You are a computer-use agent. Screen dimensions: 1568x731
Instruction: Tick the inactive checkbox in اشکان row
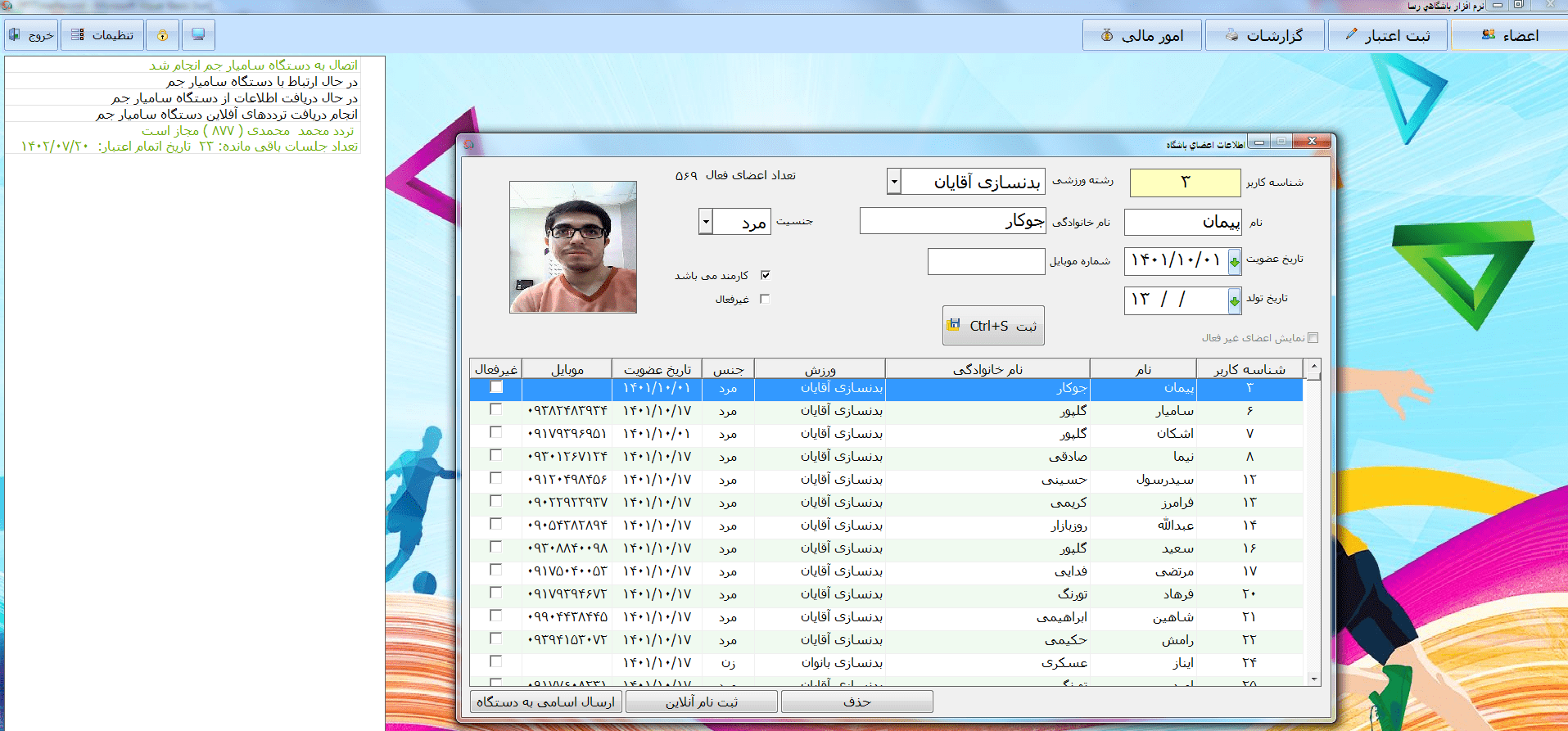(496, 432)
